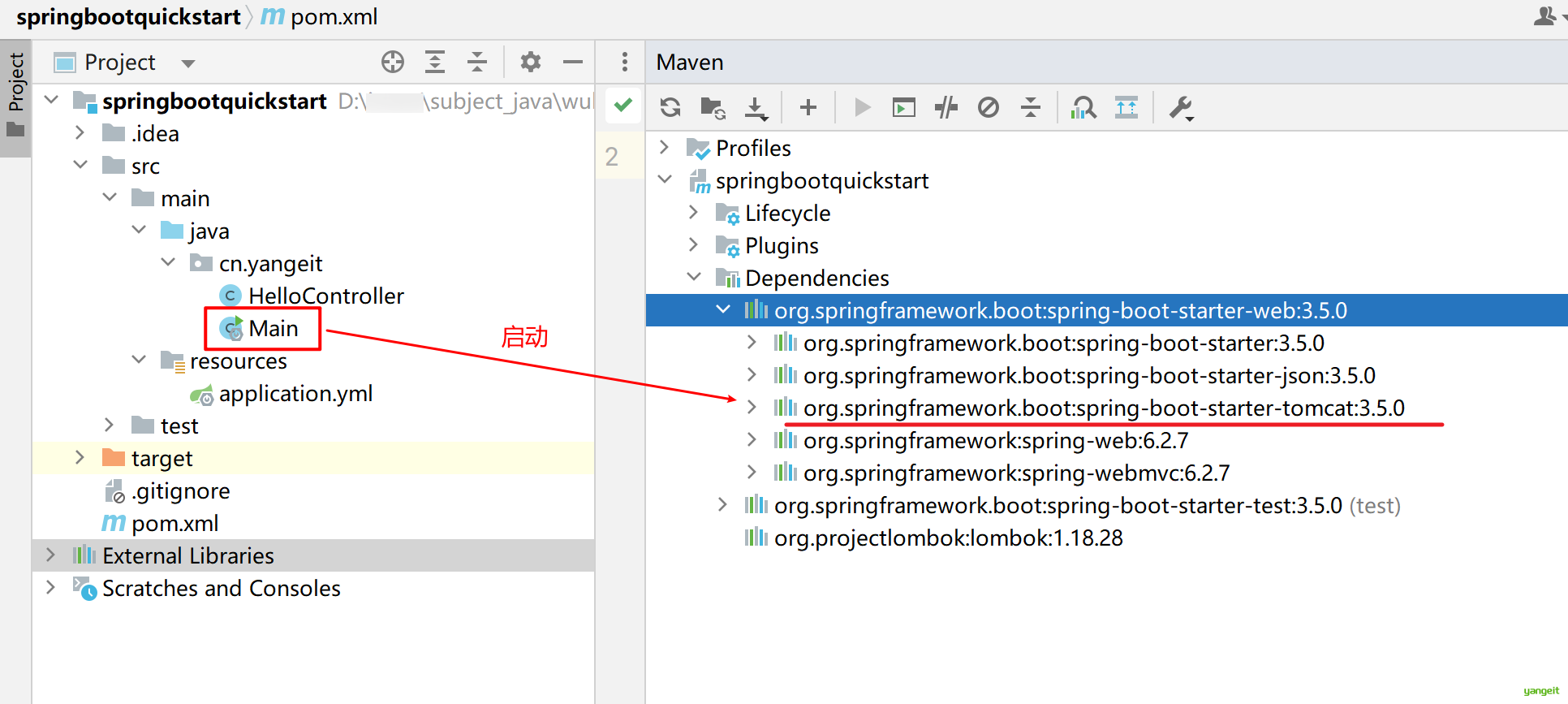Expand Plugins node
Image resolution: width=1568 pixels, height=704 pixels.
(693, 244)
